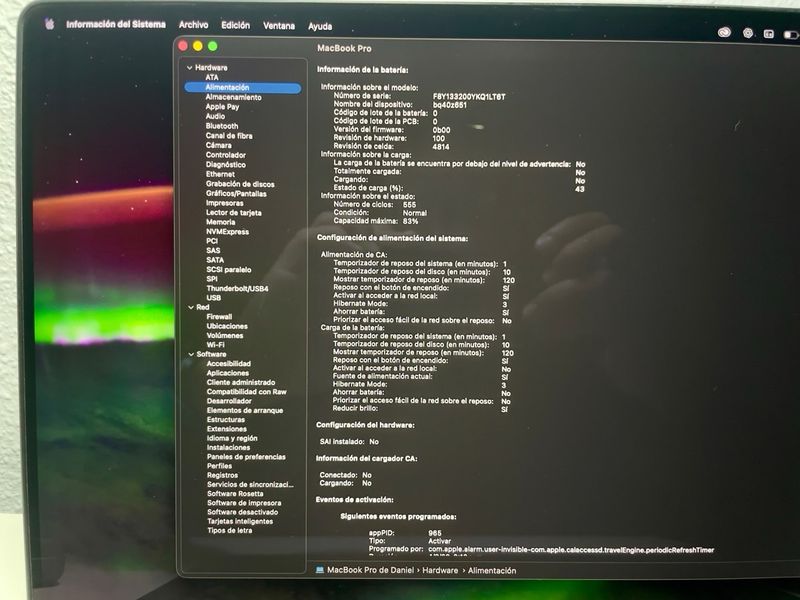Click the serial number F8Y133200YKQ1LT6T
Screen dimensions: 800x600
(x=469, y=96)
